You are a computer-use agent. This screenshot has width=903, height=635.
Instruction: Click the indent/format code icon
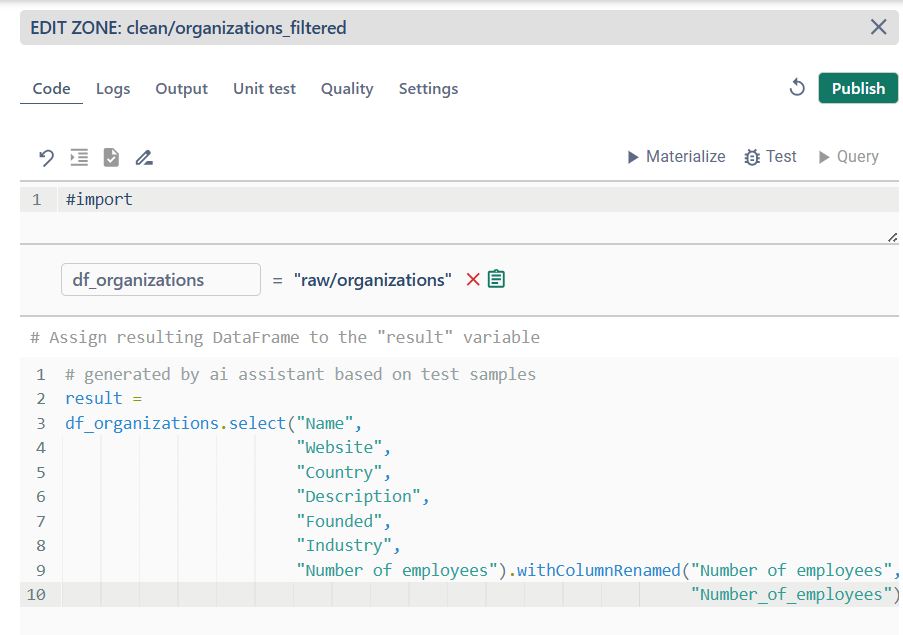(79, 157)
